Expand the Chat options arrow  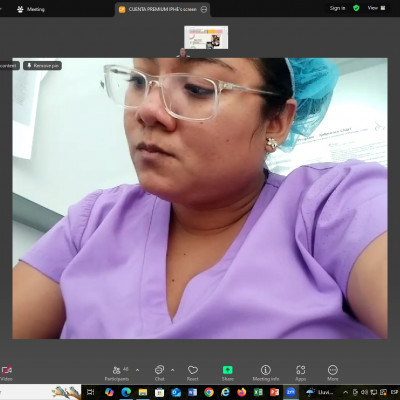(x=173, y=370)
